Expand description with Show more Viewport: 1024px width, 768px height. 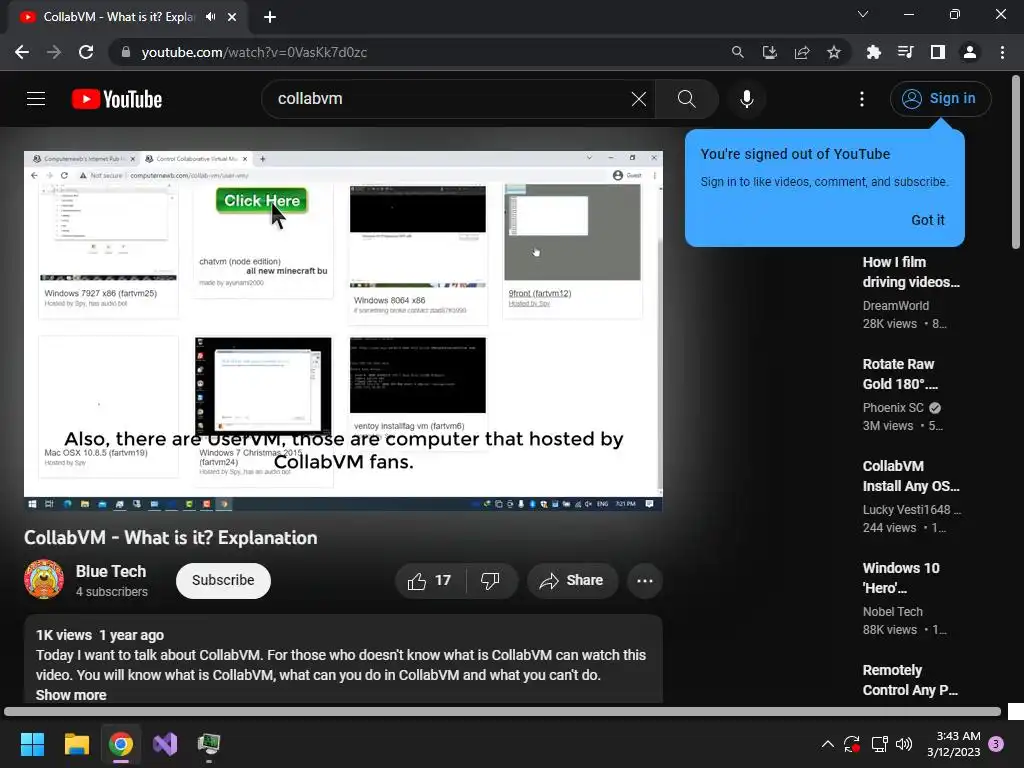pos(71,695)
